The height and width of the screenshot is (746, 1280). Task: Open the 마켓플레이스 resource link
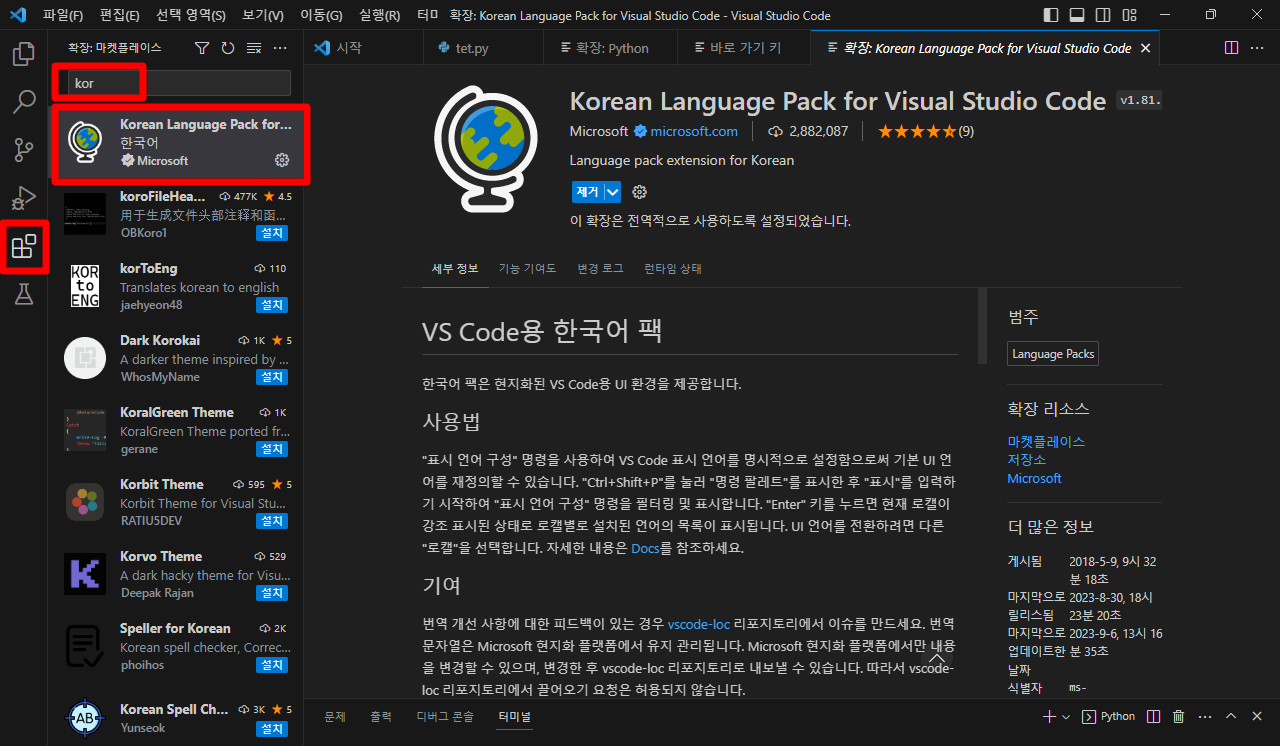[1046, 441]
